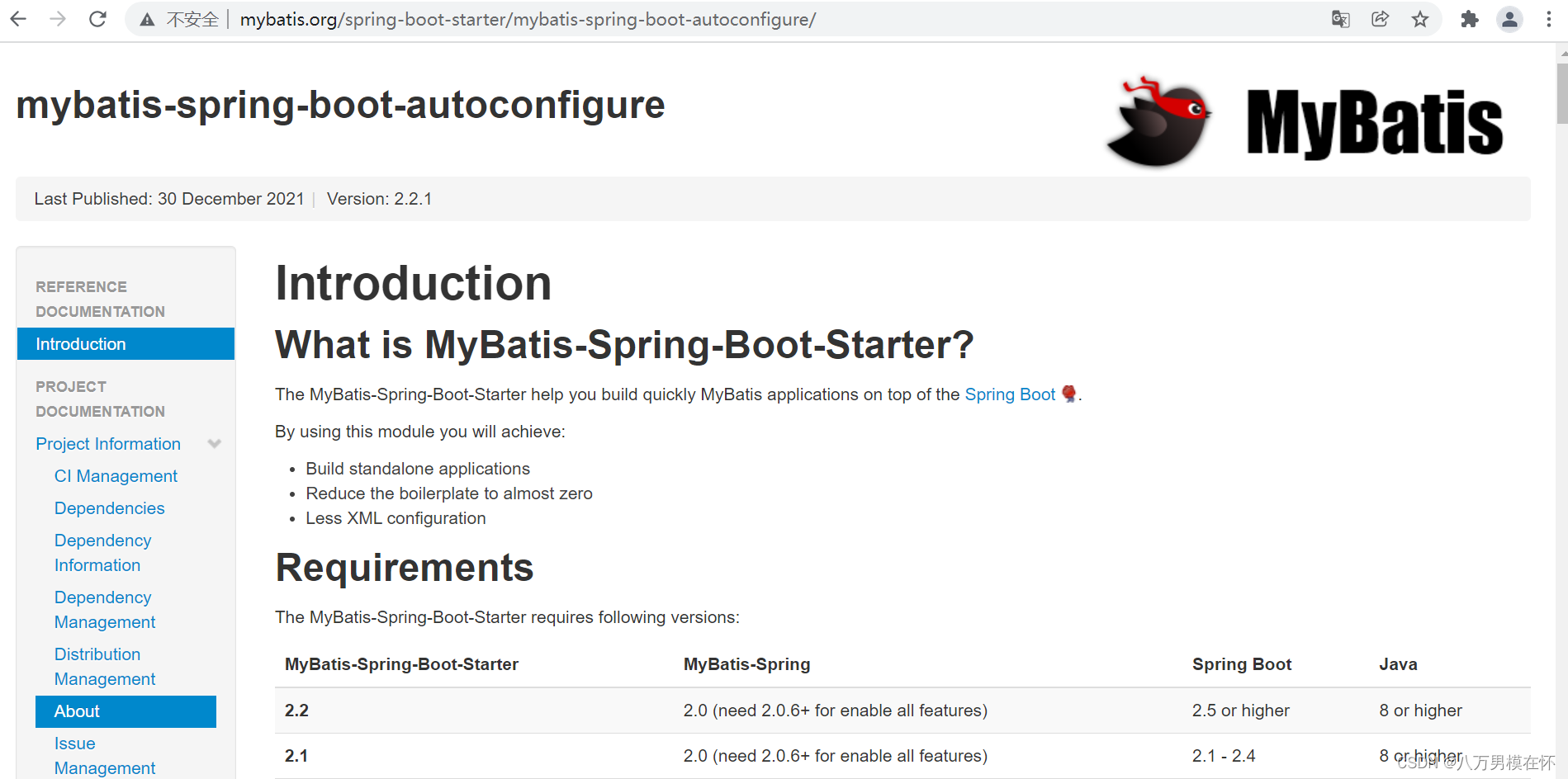Click the external link icon after Spring Boot

click(x=1068, y=394)
